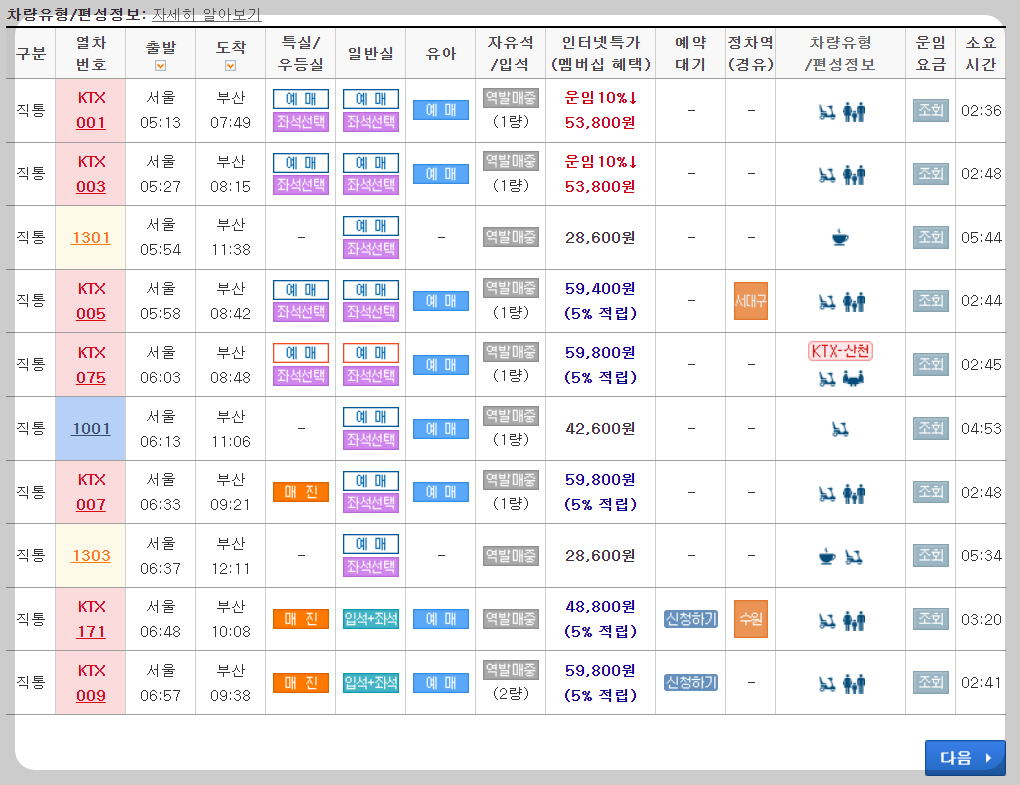The height and width of the screenshot is (785, 1020).
Task: Click the family seating icon in KTX 003 row
Action: point(853,176)
